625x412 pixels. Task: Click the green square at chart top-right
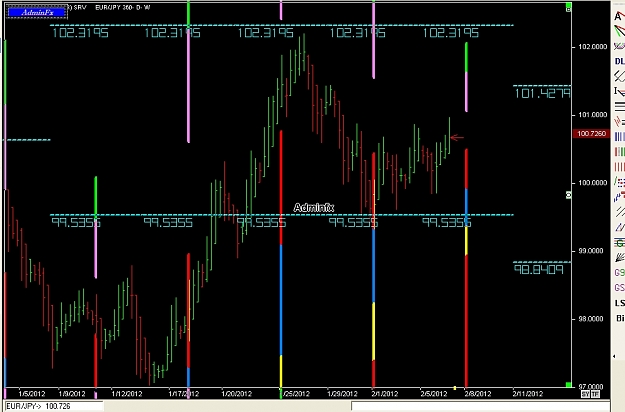(x=569, y=7)
